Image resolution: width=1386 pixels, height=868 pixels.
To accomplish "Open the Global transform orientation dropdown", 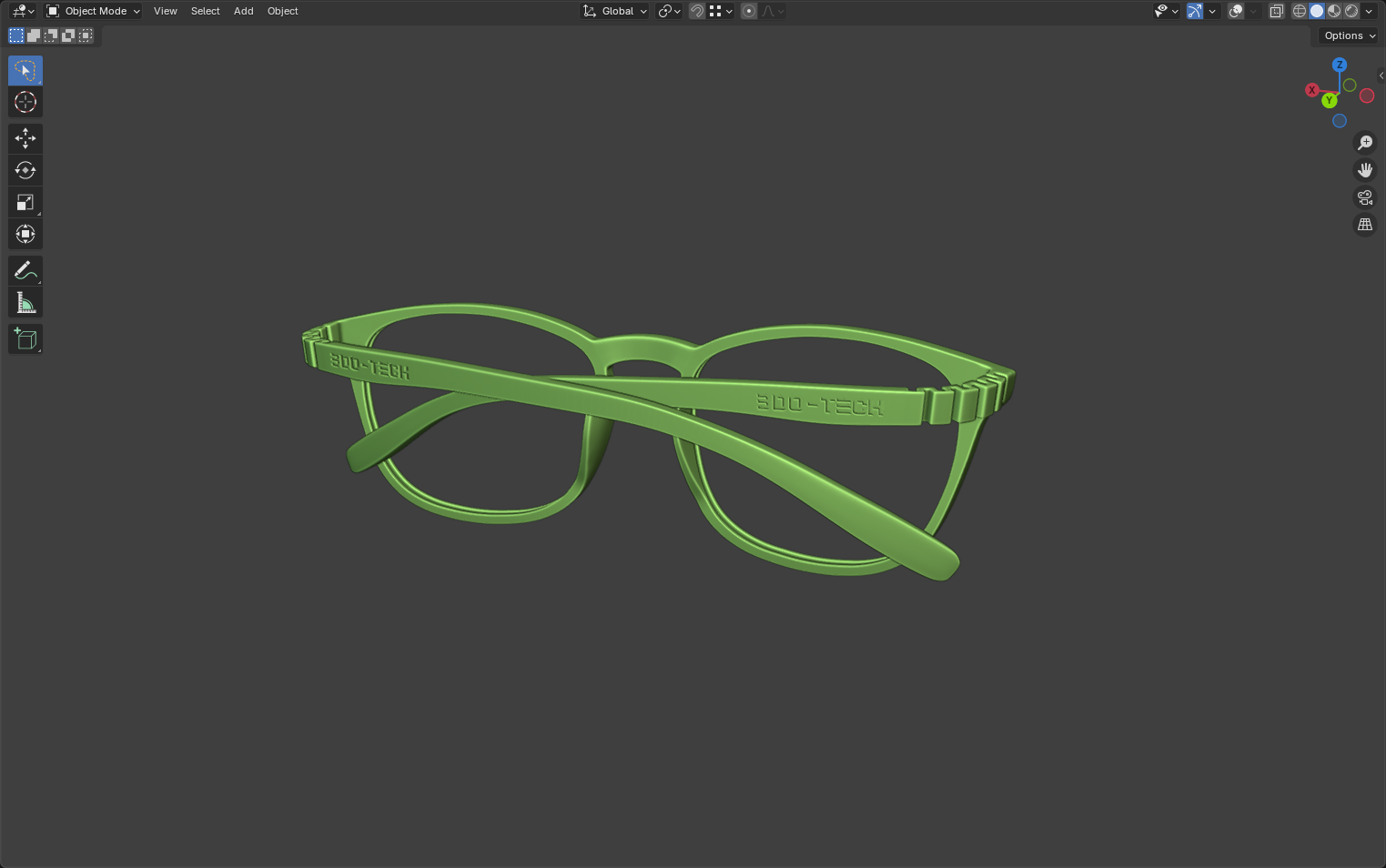I will (615, 11).
